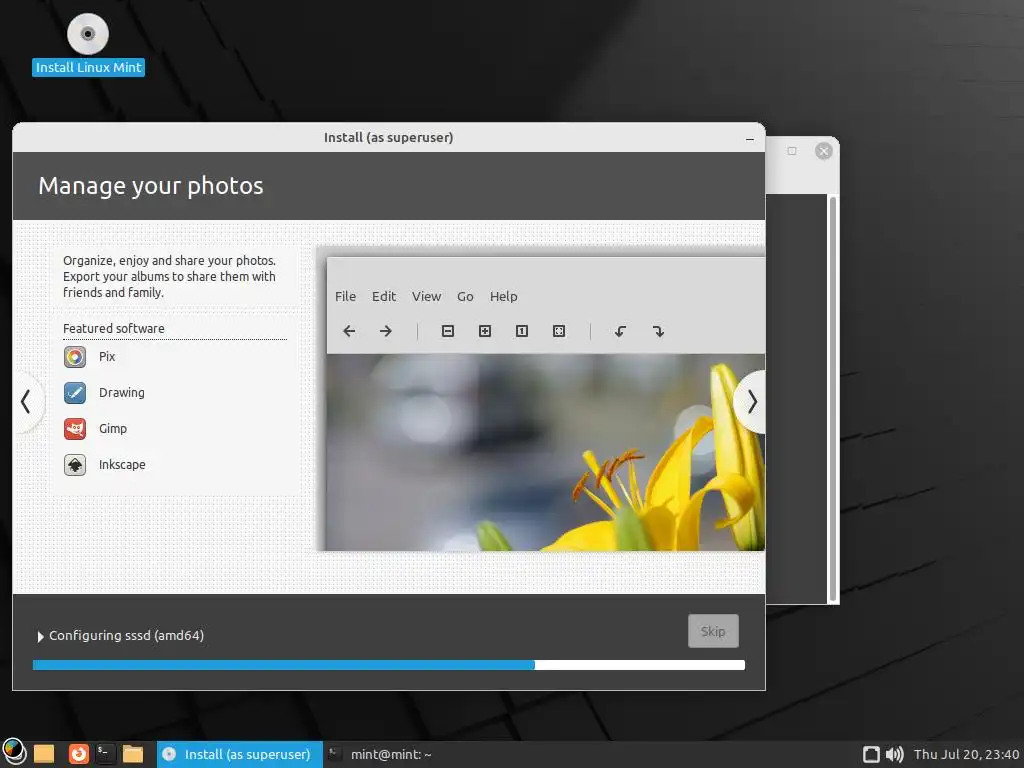Click the Drawing label text

click(x=122, y=392)
